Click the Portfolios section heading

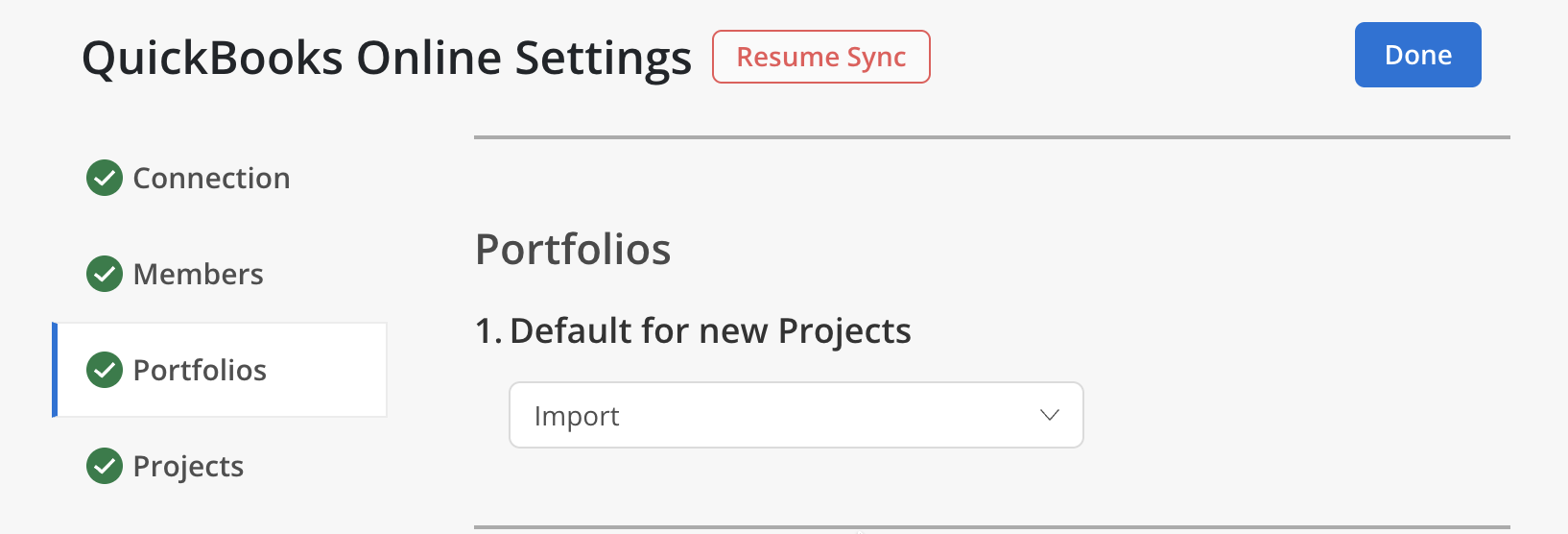click(573, 250)
